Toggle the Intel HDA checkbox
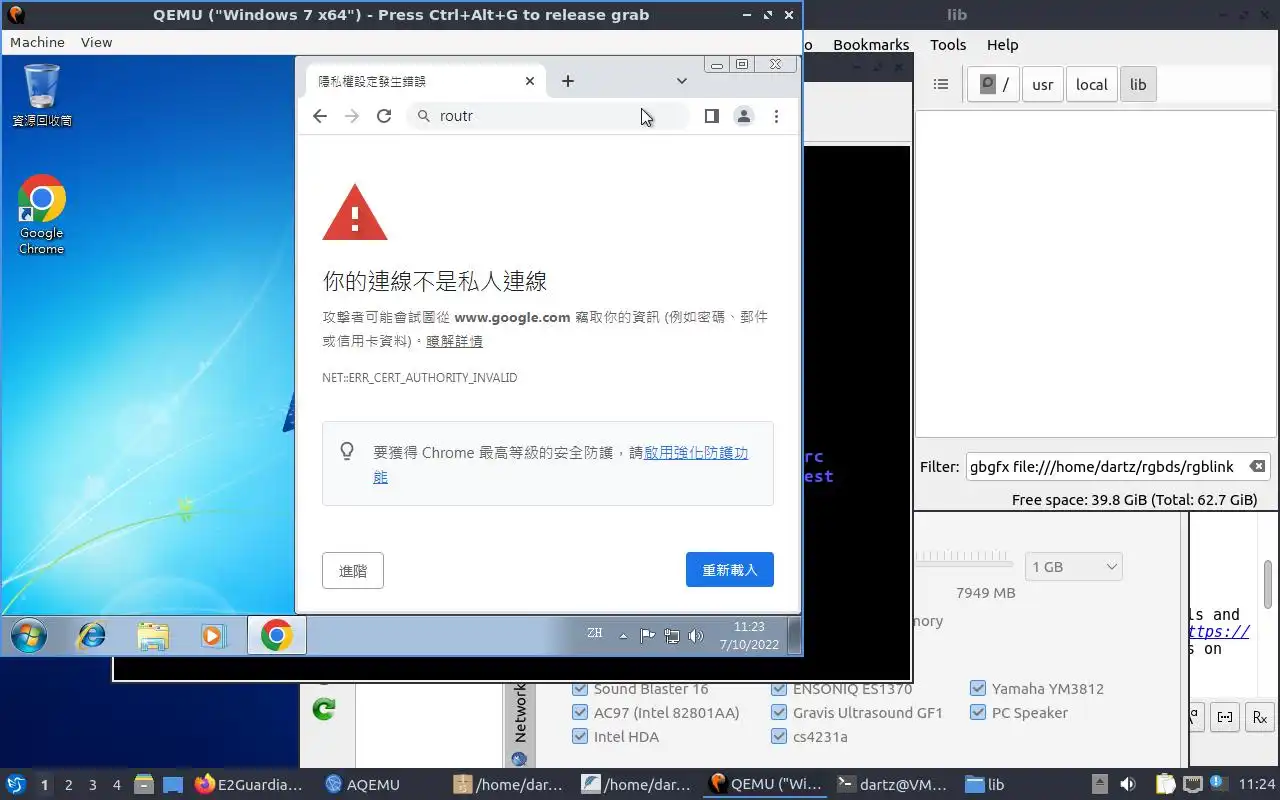Screen dimensions: 1280x800 point(580,737)
